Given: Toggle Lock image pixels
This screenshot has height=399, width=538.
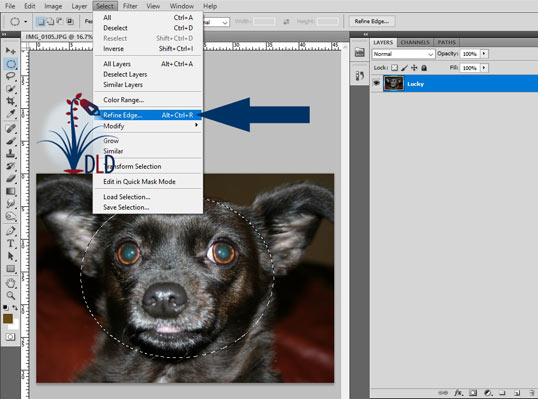Looking at the screenshot, I should (405, 68).
